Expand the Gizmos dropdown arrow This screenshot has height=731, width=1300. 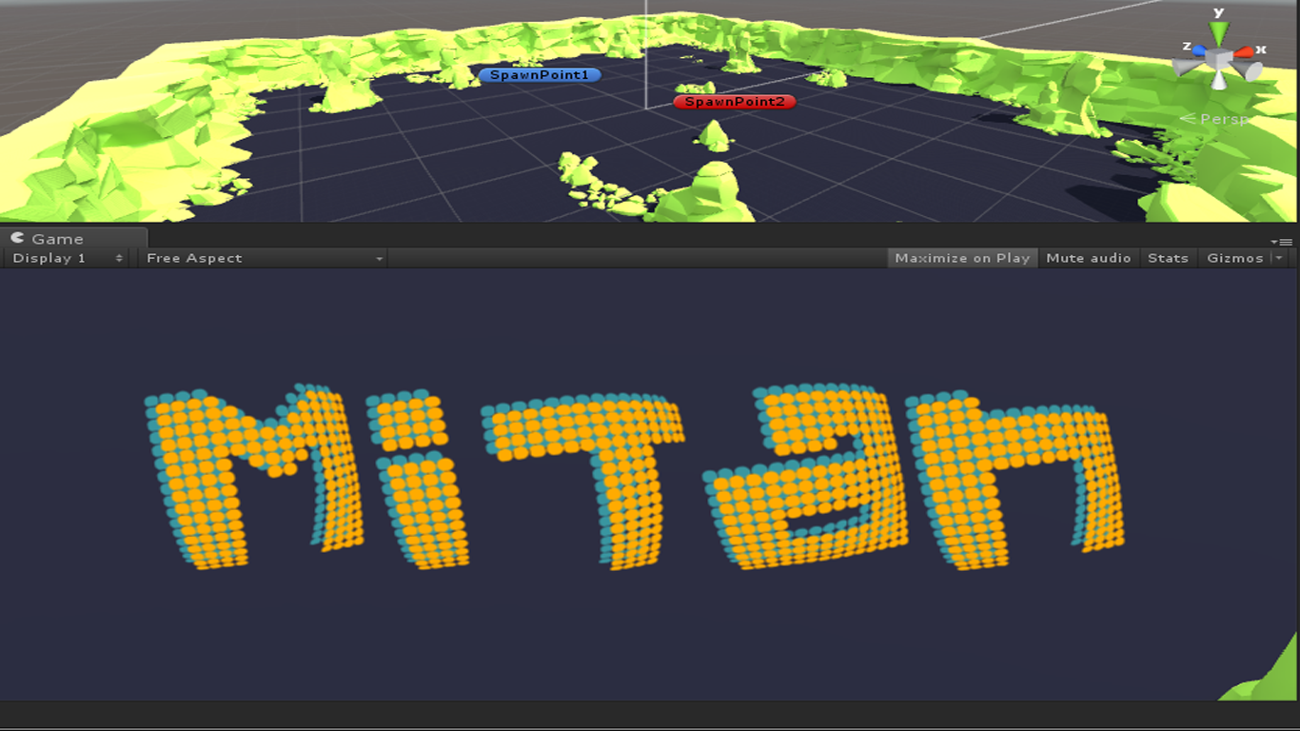click(x=1278, y=258)
